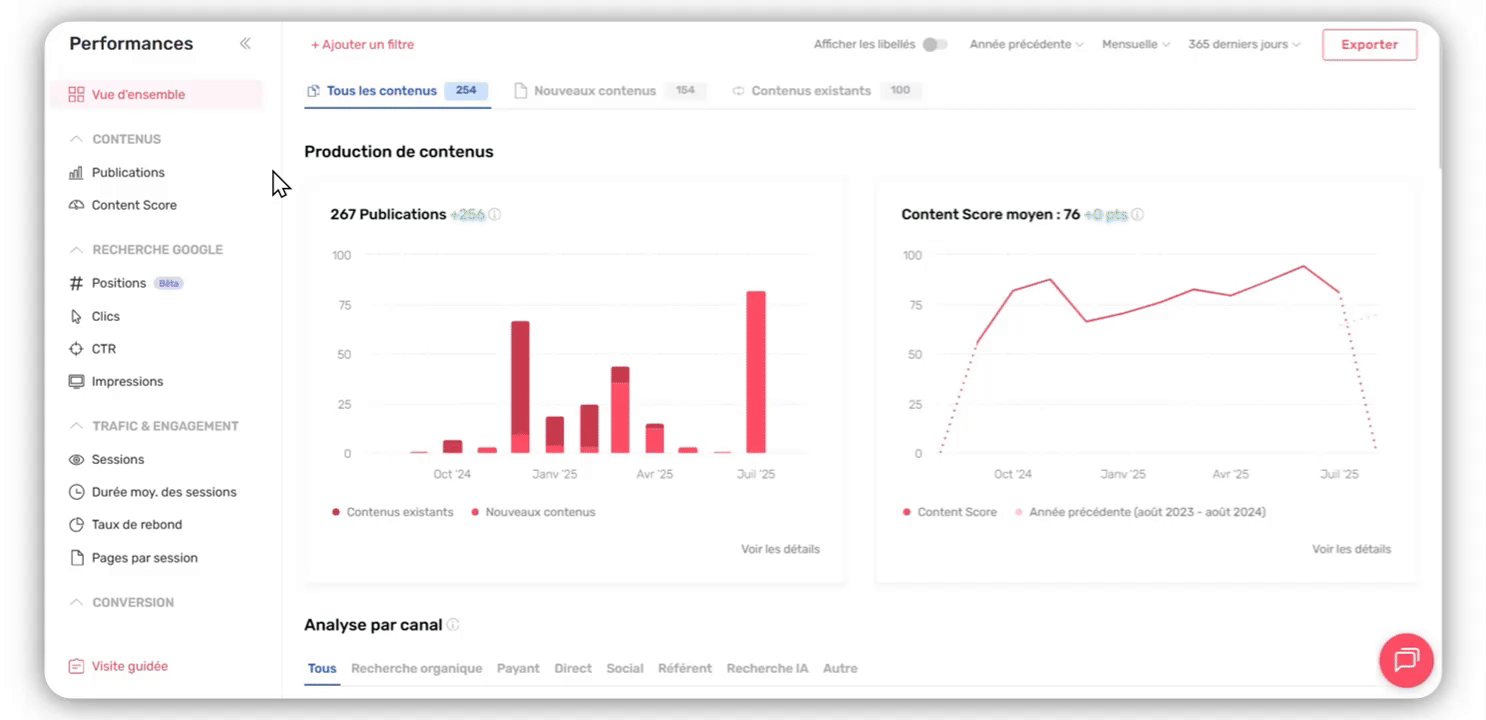Toggle Content Score legend series

click(949, 512)
